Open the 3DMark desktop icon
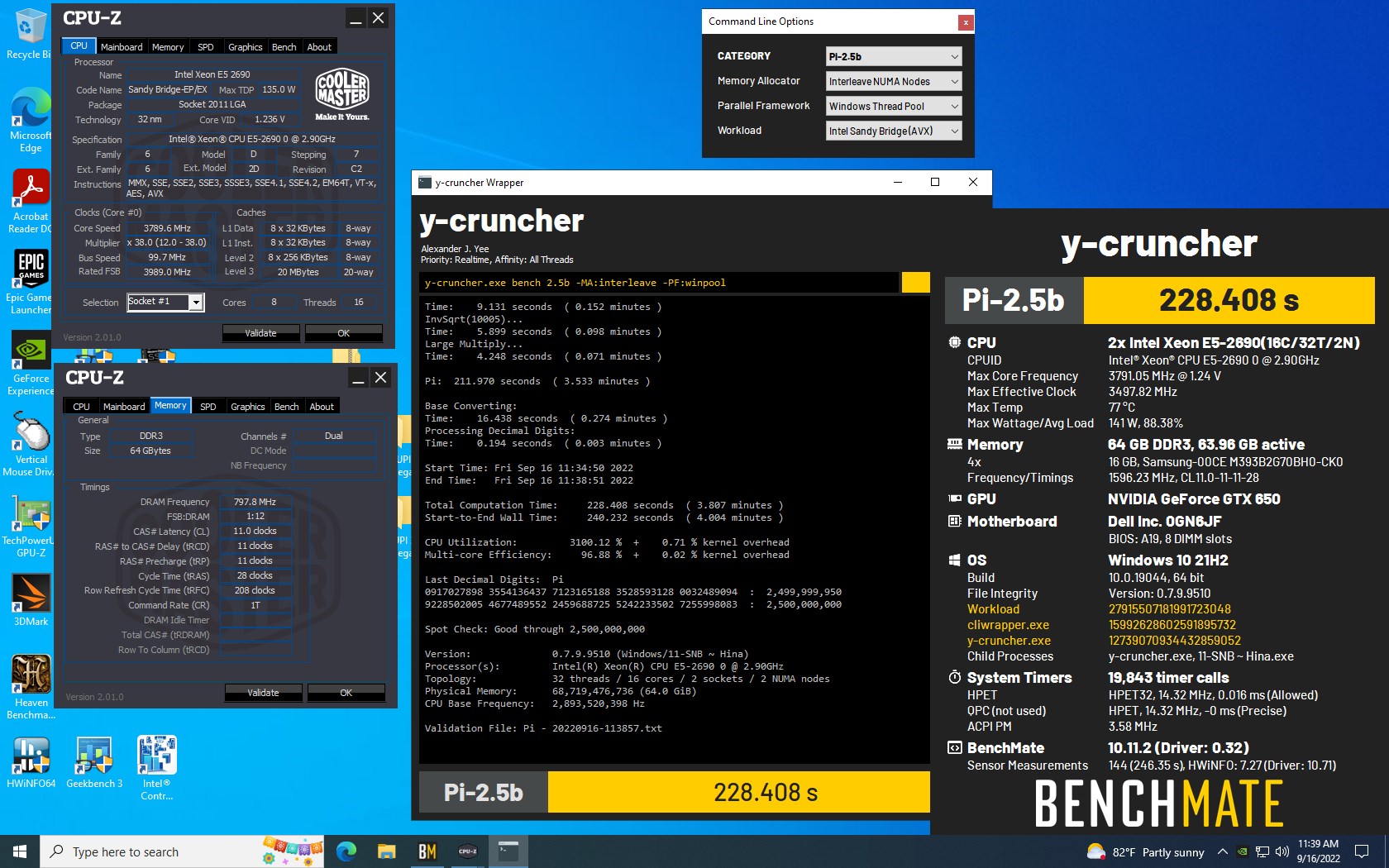 [31, 599]
